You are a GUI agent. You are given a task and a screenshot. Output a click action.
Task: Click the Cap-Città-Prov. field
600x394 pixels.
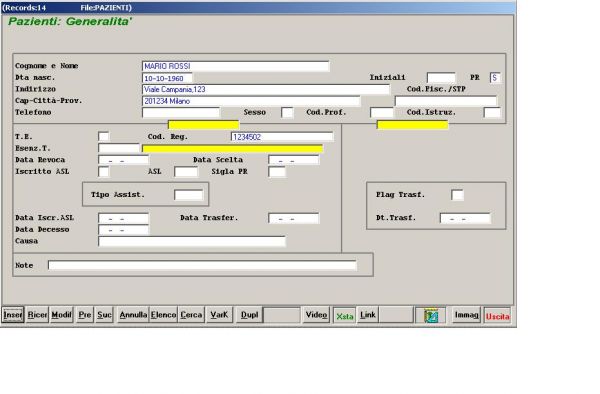(x=251, y=101)
